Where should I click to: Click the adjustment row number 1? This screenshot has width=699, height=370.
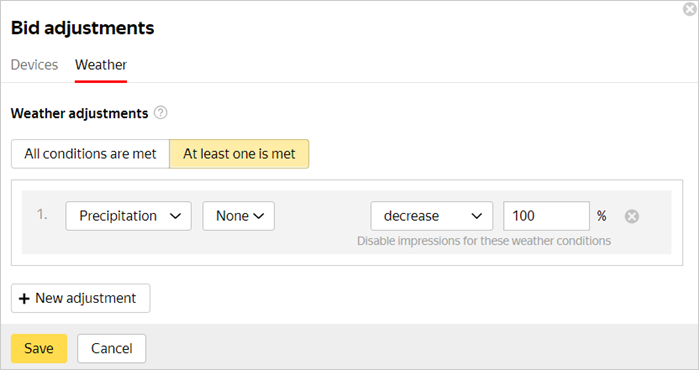coord(42,215)
